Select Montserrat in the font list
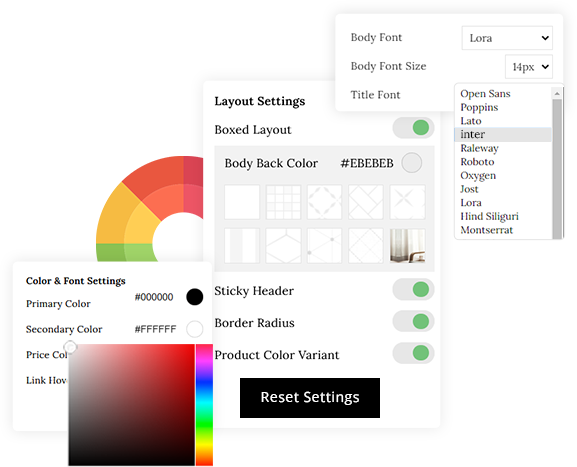 click(486, 230)
